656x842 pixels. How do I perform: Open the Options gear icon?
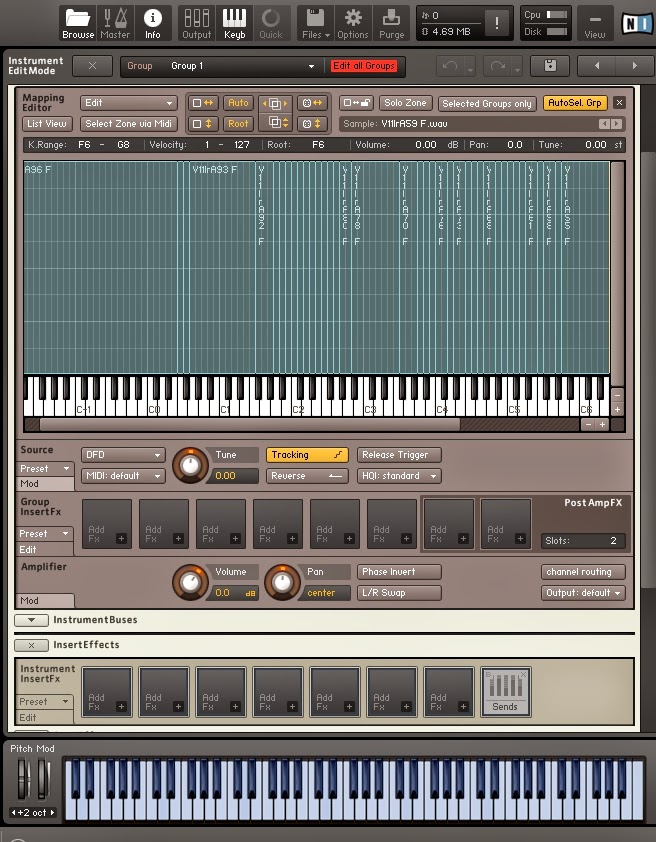coord(352,21)
